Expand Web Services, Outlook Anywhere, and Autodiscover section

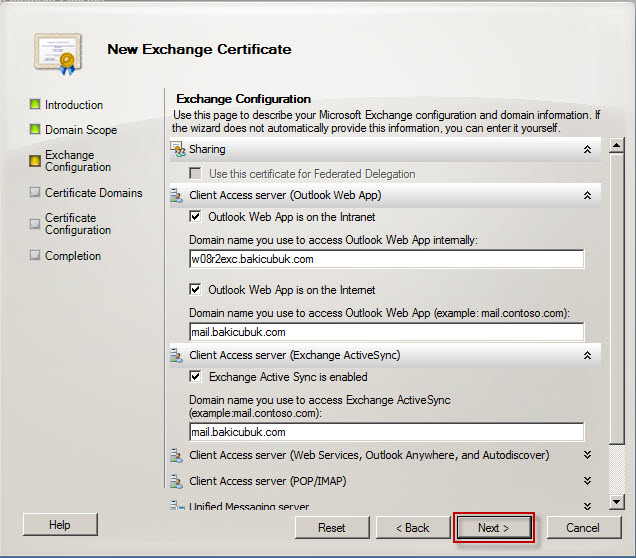[x=587, y=455]
